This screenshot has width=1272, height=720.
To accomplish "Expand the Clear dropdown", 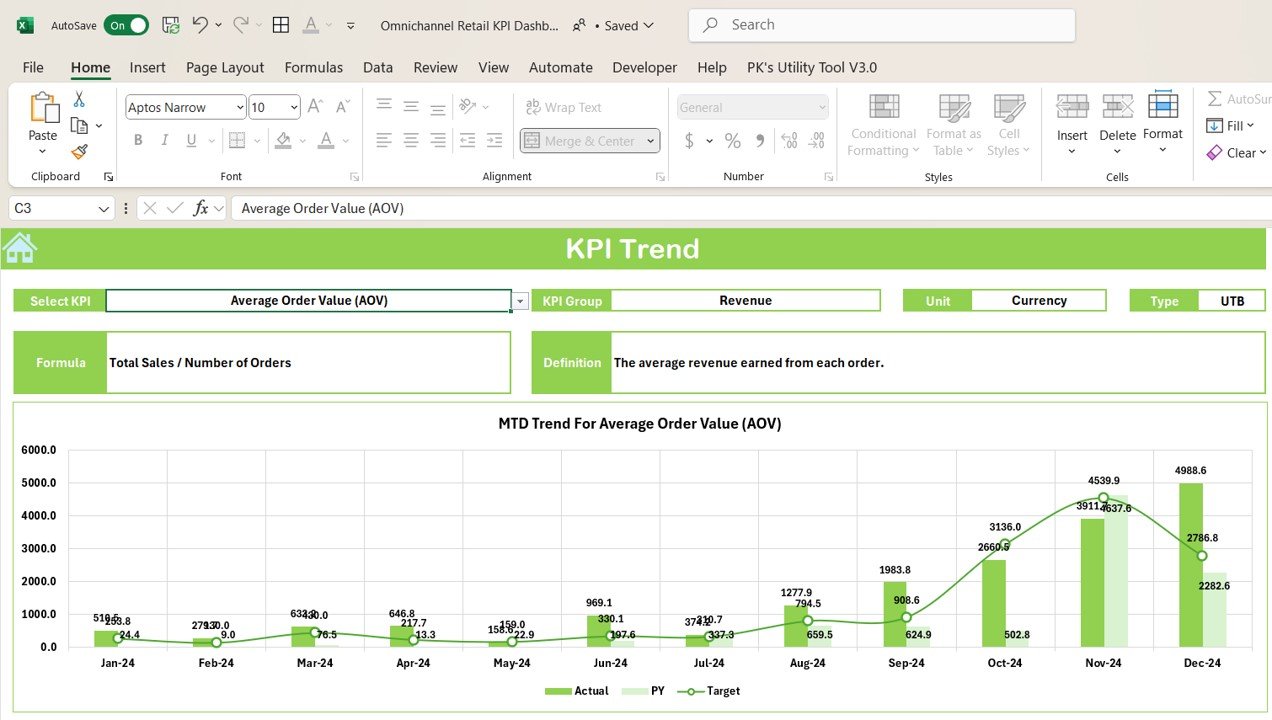I will (x=1262, y=153).
